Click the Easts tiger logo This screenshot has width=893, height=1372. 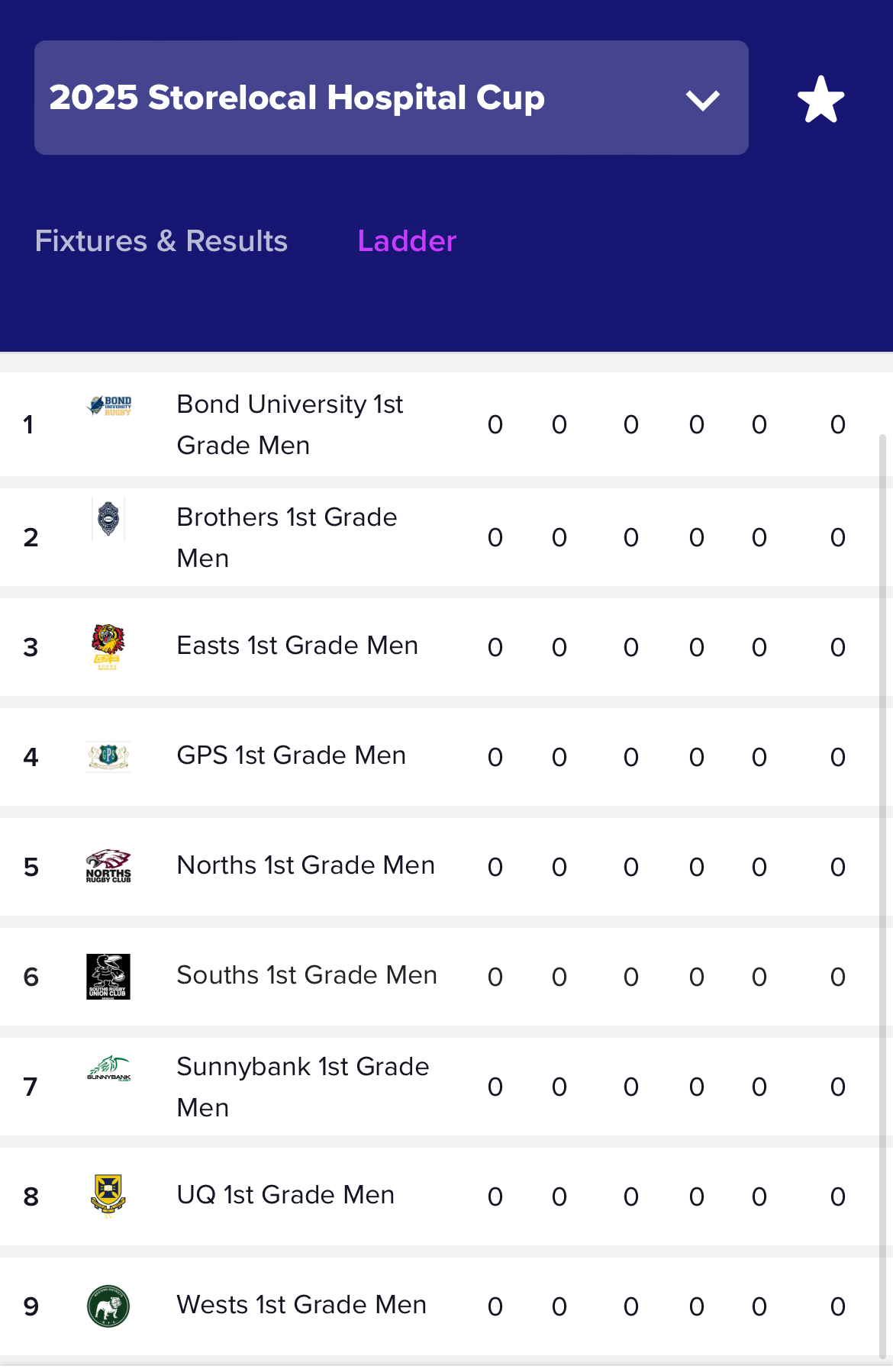(108, 646)
